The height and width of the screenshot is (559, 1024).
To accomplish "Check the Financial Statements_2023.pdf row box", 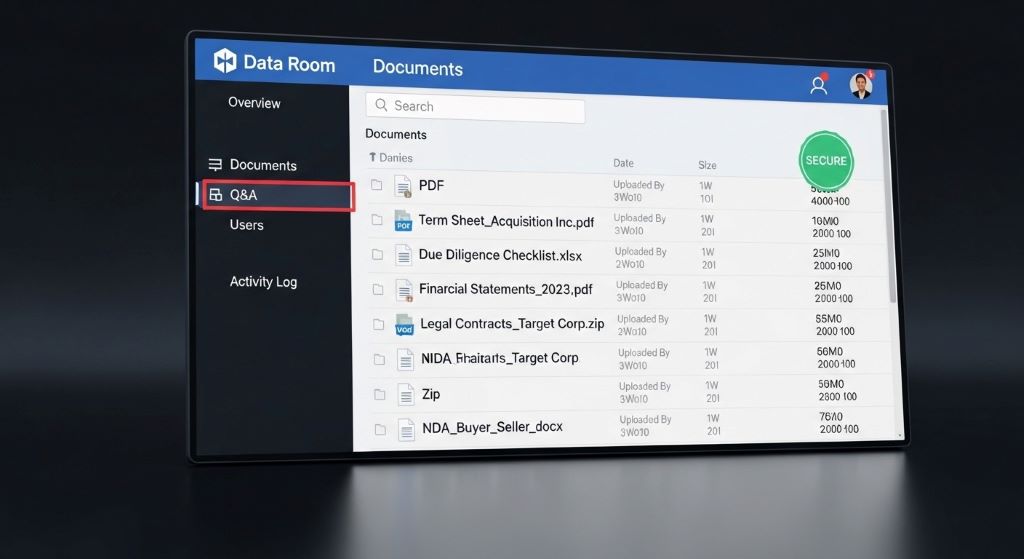I will [x=378, y=289].
